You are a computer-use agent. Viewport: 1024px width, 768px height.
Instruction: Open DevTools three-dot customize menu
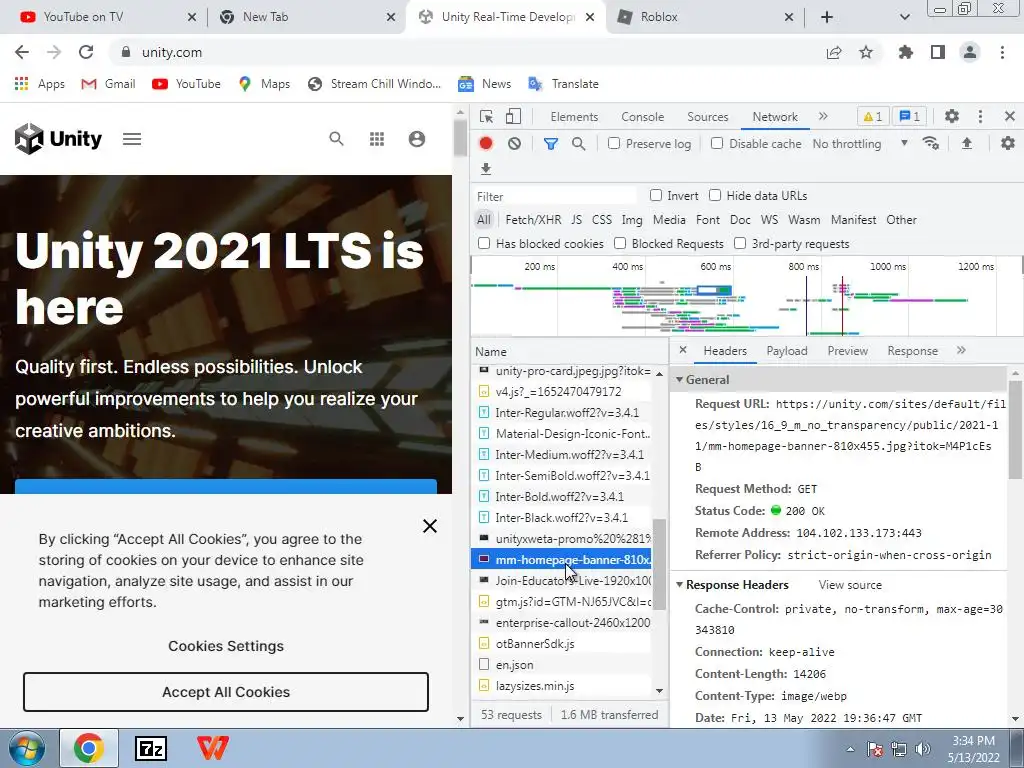coord(980,116)
